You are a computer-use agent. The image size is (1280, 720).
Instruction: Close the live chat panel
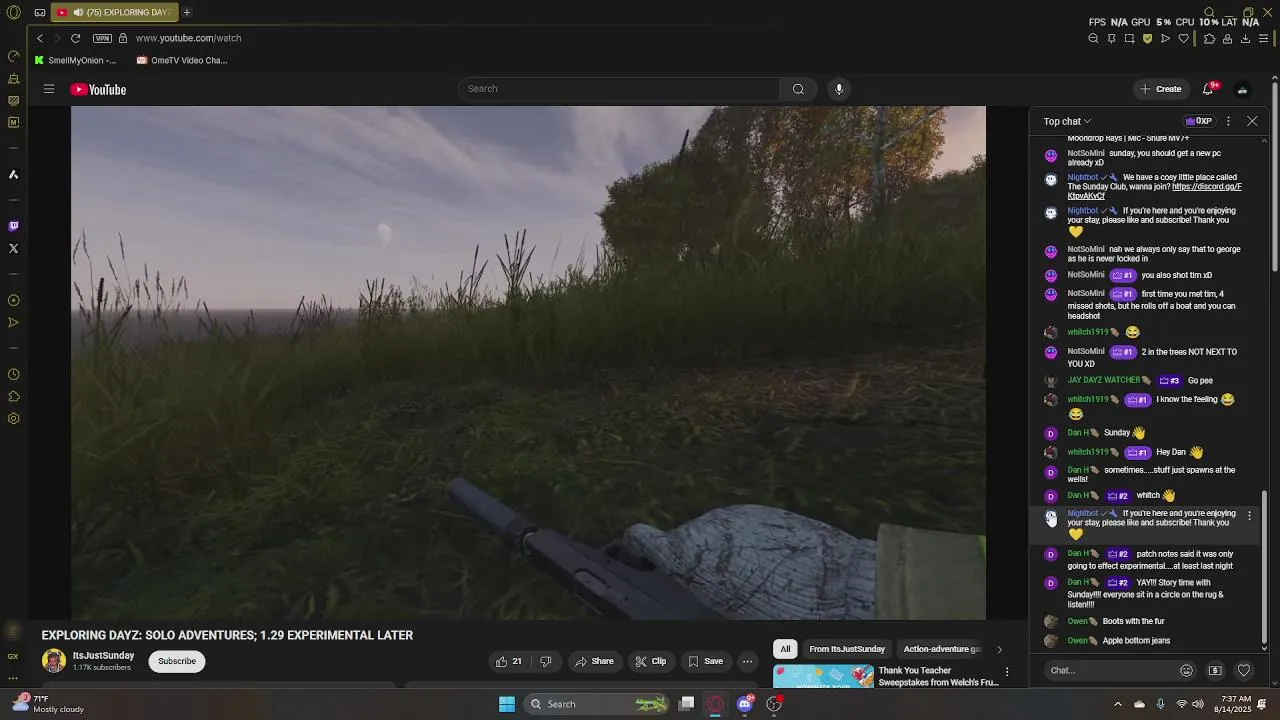(1252, 121)
